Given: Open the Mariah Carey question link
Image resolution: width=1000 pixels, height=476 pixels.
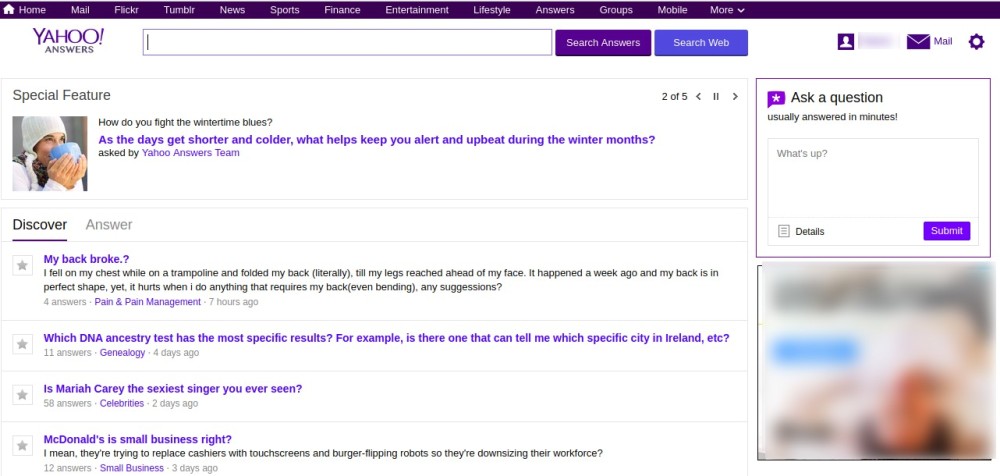Looking at the screenshot, I should (173, 389).
